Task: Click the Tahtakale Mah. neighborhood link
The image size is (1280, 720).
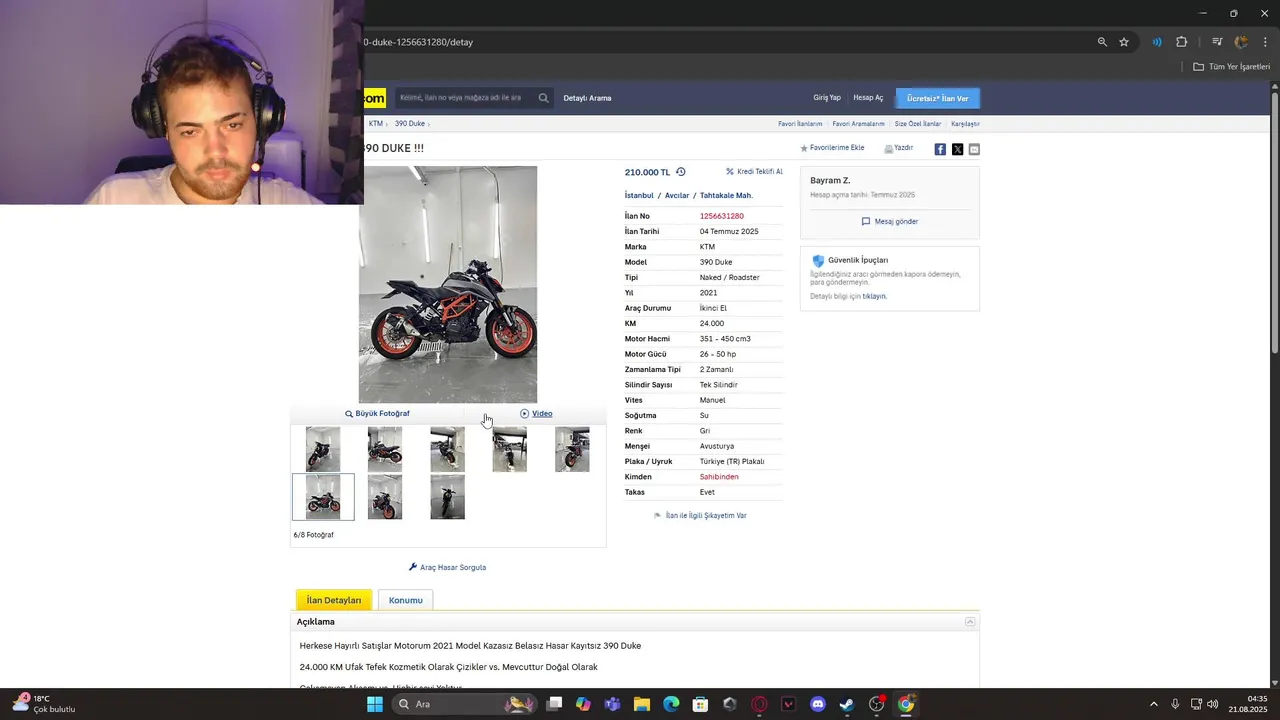Action: (726, 195)
